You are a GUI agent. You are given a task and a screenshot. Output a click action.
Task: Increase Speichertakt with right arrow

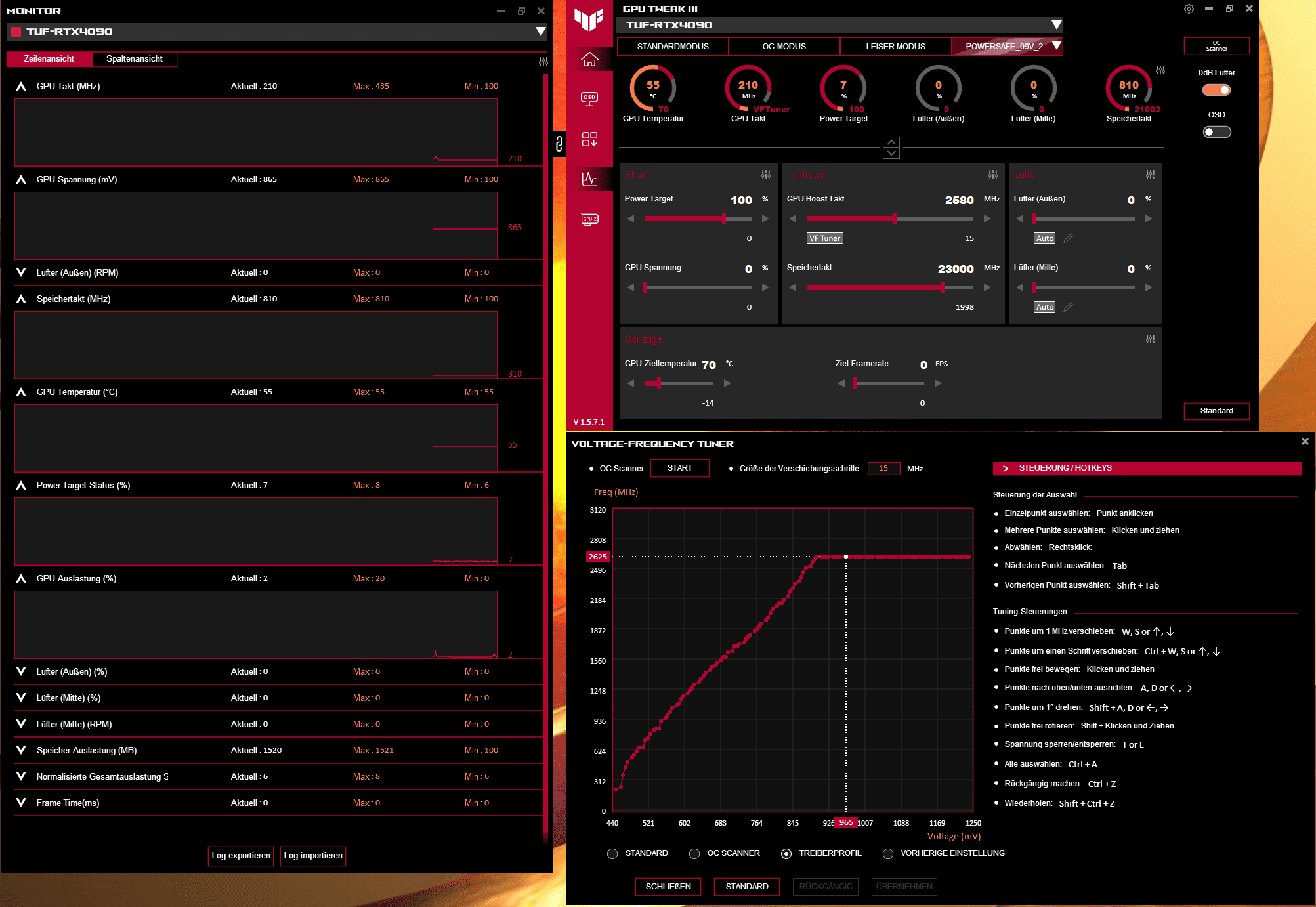[987, 287]
